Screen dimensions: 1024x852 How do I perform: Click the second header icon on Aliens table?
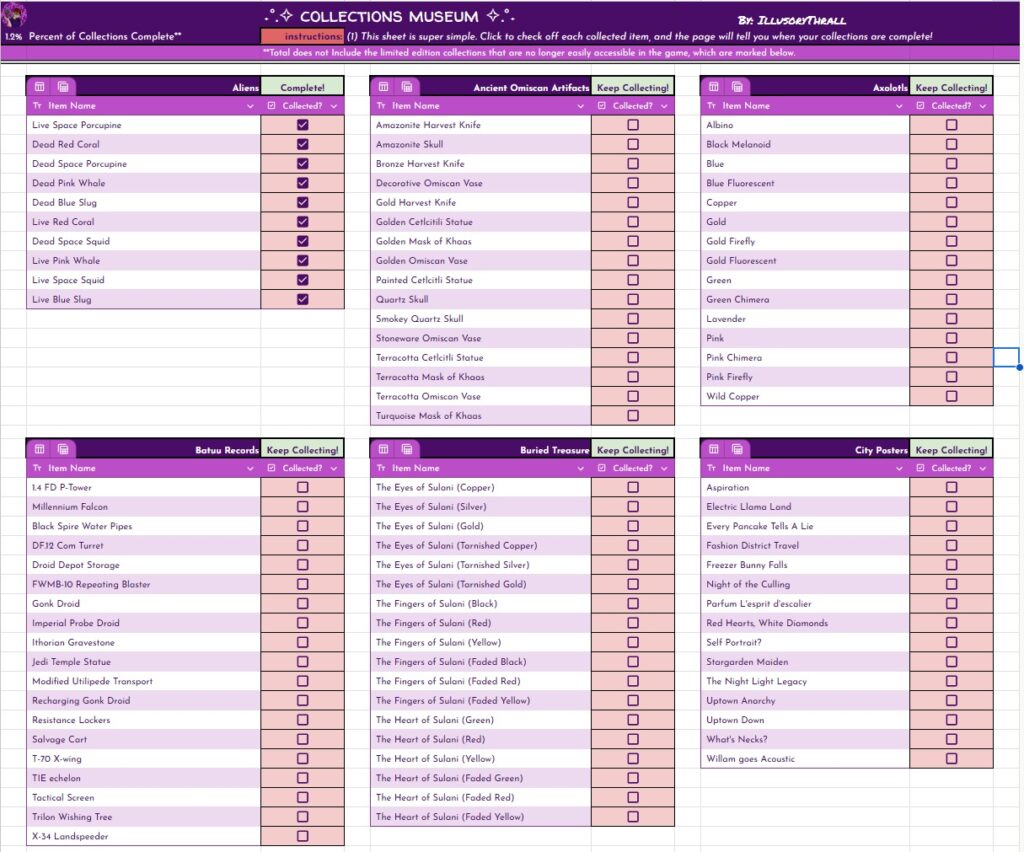(62, 87)
